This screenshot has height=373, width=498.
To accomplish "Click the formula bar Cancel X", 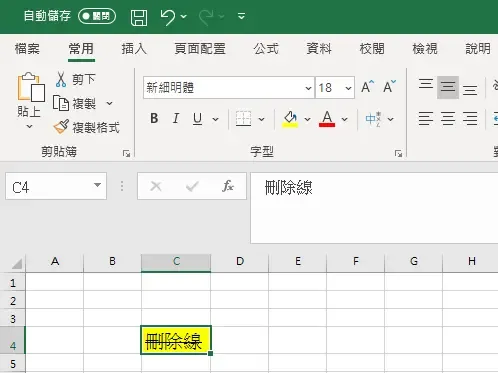I will click(156, 186).
